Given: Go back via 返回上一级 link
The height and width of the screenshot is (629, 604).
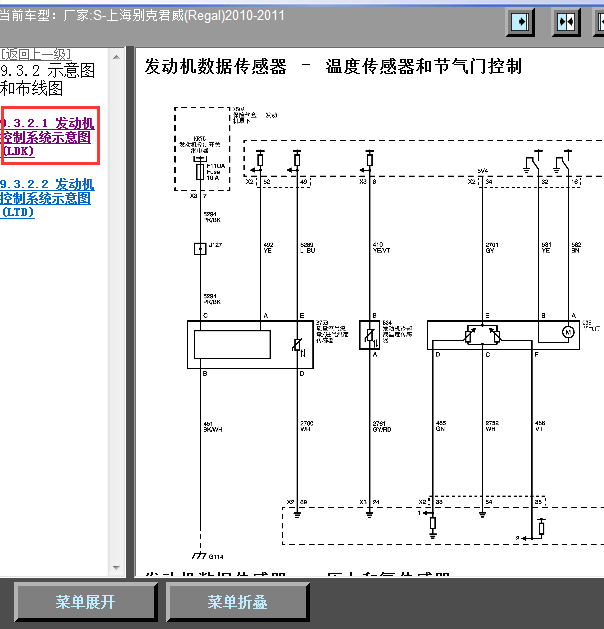Looking at the screenshot, I should [35, 53].
